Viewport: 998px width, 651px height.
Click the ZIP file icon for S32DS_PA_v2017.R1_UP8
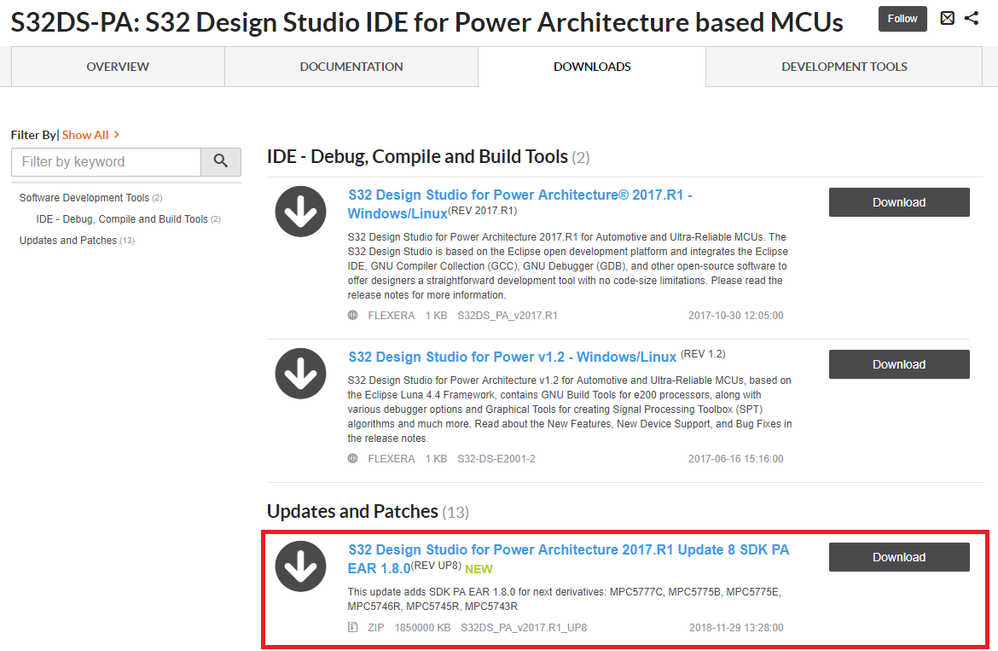[x=353, y=627]
